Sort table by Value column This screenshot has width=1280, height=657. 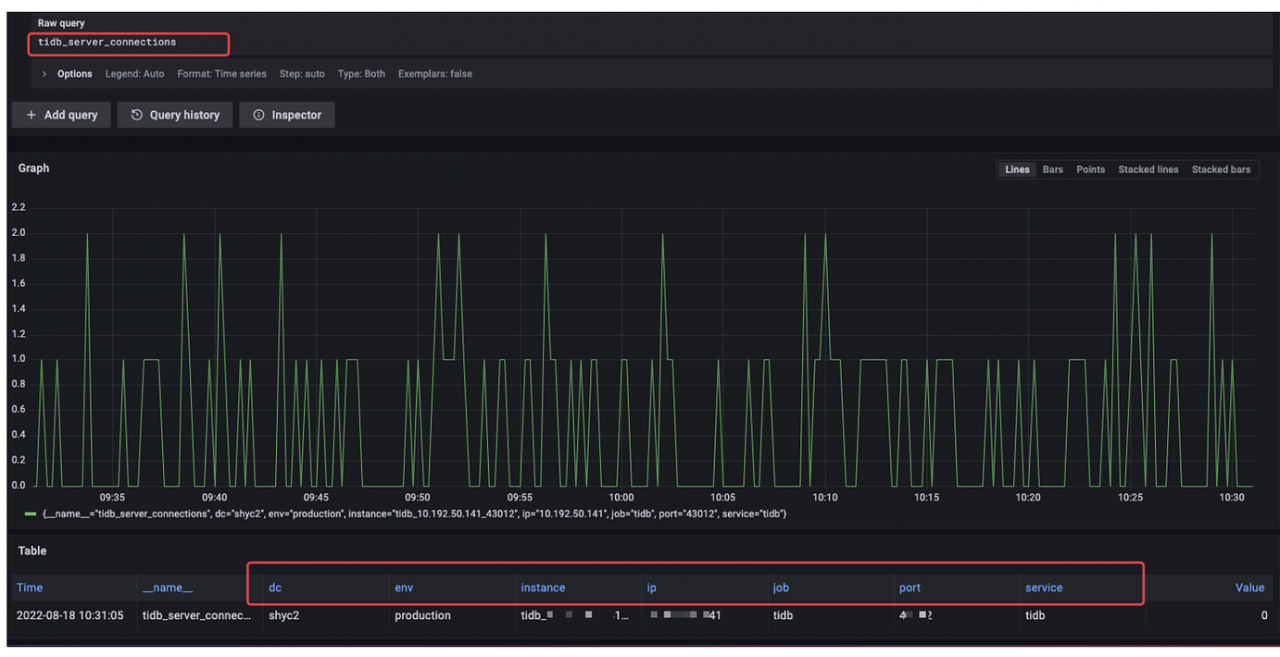pos(1250,588)
